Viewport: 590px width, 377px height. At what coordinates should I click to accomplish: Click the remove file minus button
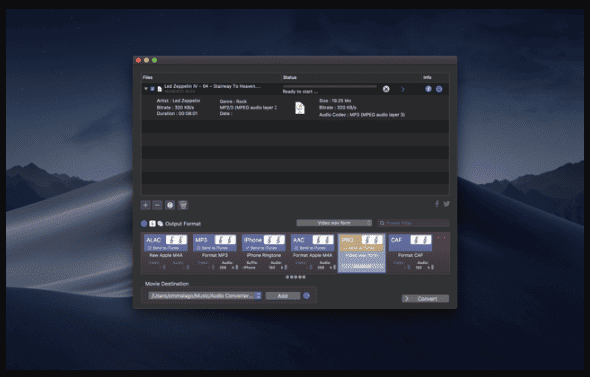coord(158,205)
